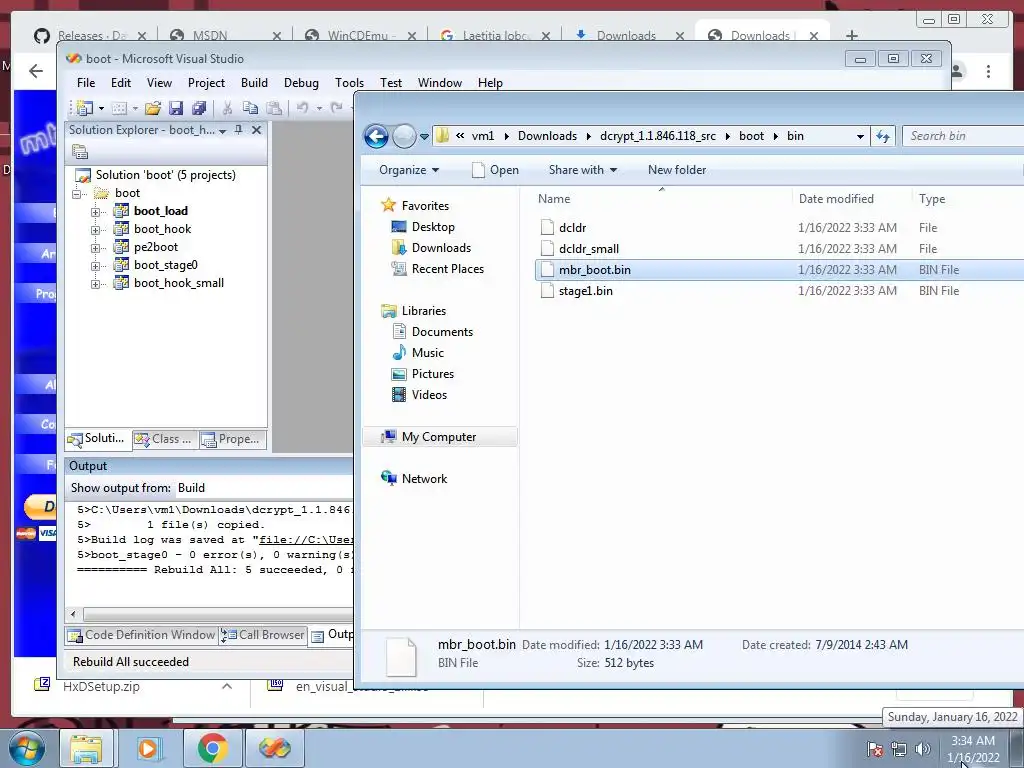Expand the boot_load project node
The image size is (1024, 768).
[x=95, y=212]
